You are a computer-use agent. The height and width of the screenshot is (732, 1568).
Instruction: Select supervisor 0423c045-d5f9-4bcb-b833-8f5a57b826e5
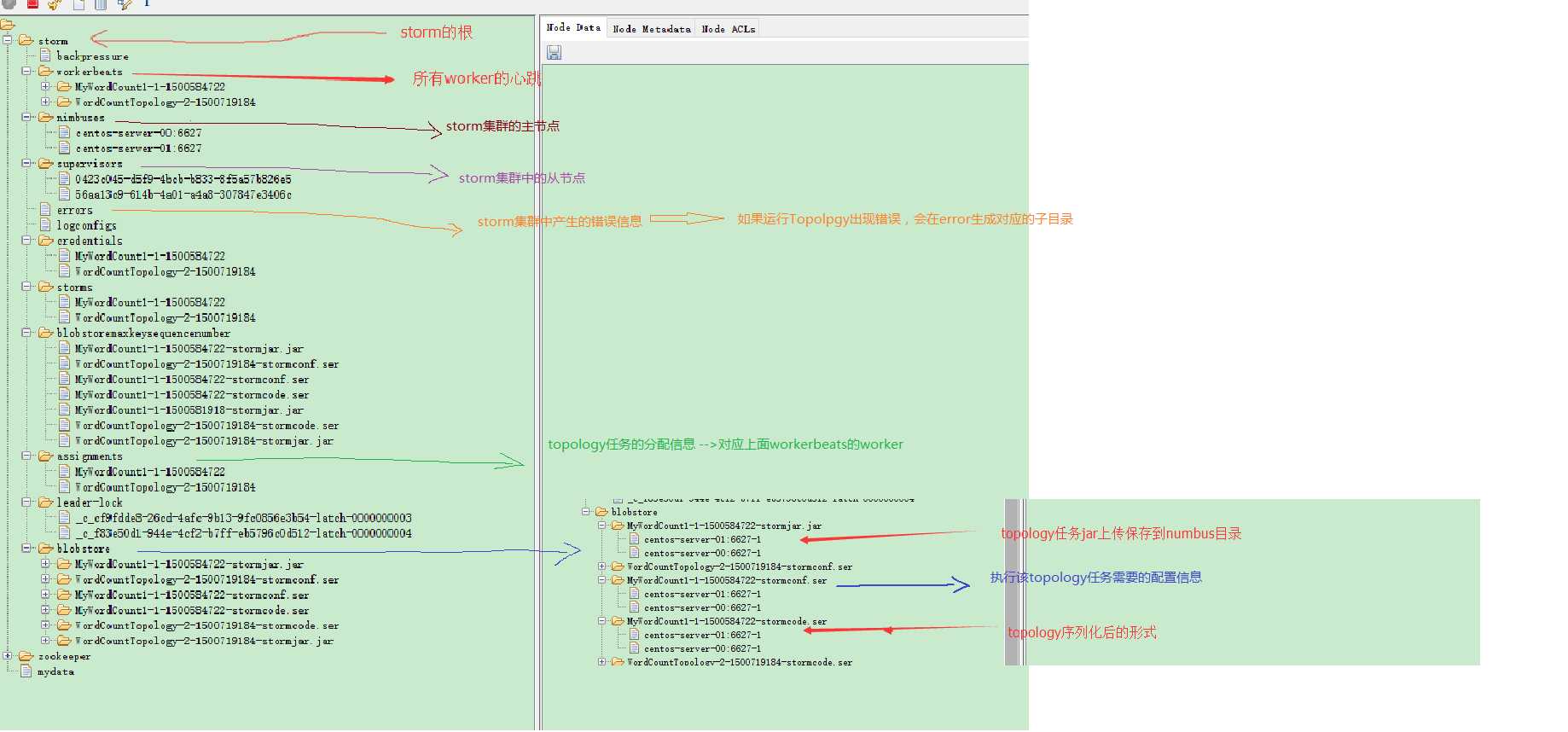coord(183,179)
